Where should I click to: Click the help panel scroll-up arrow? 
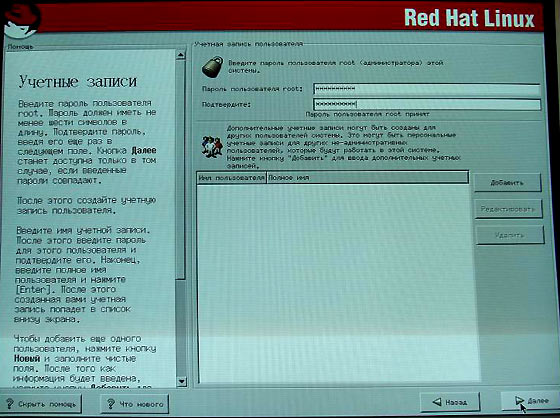coord(181,55)
